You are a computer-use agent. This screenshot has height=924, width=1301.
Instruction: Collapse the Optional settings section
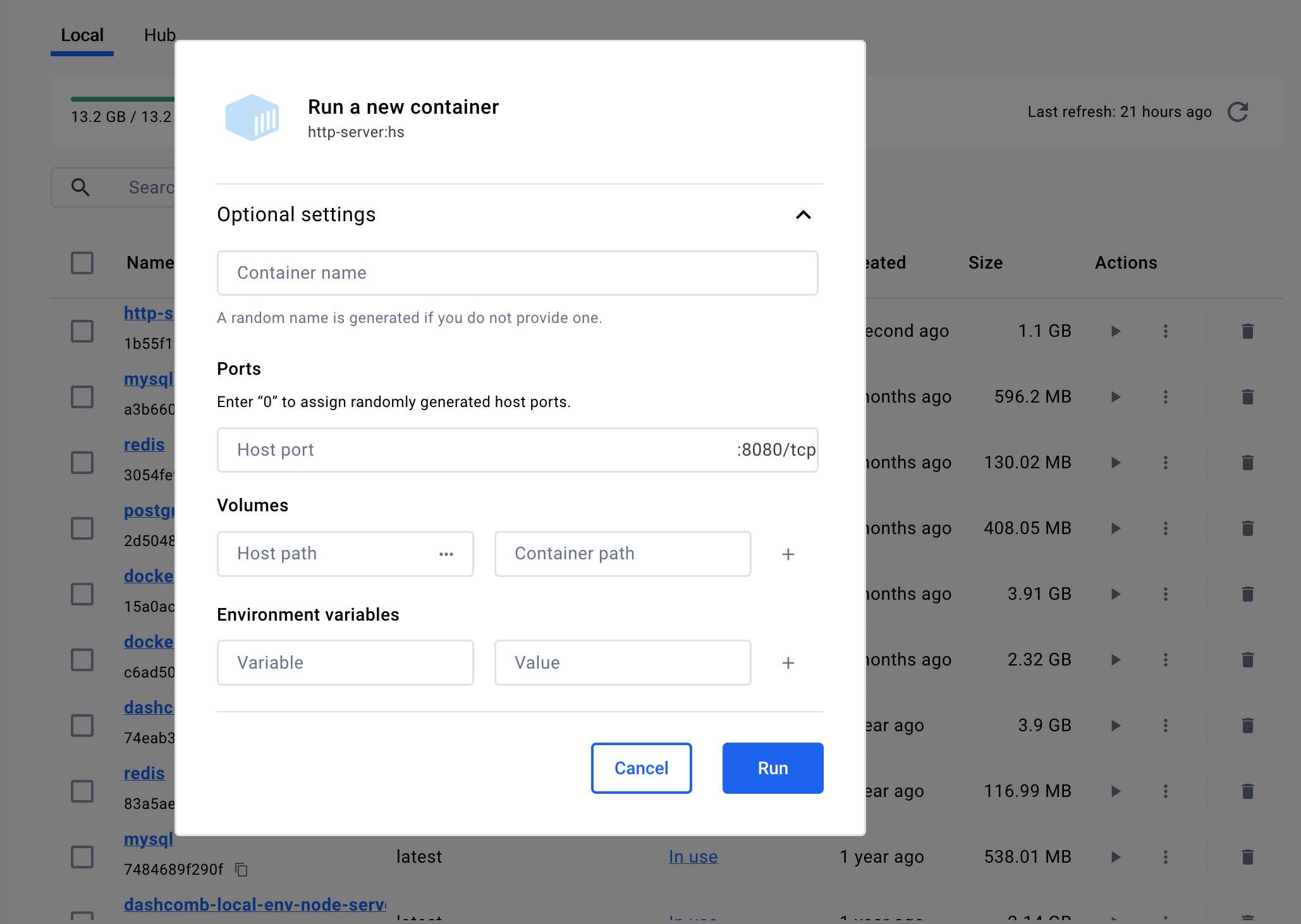[x=803, y=215]
